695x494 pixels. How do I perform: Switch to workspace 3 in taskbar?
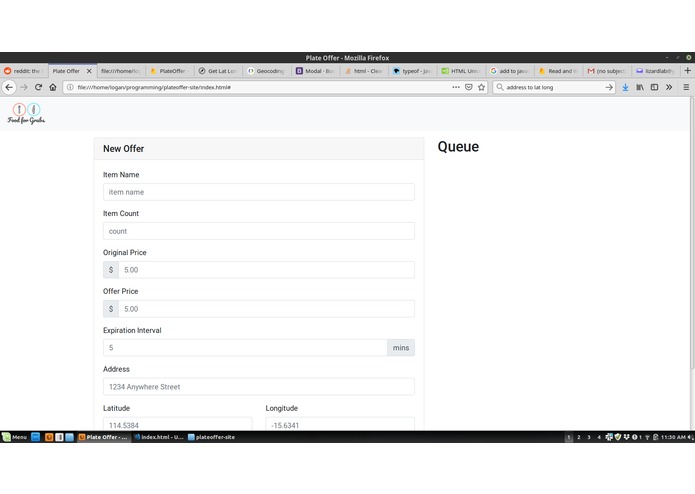(589, 437)
